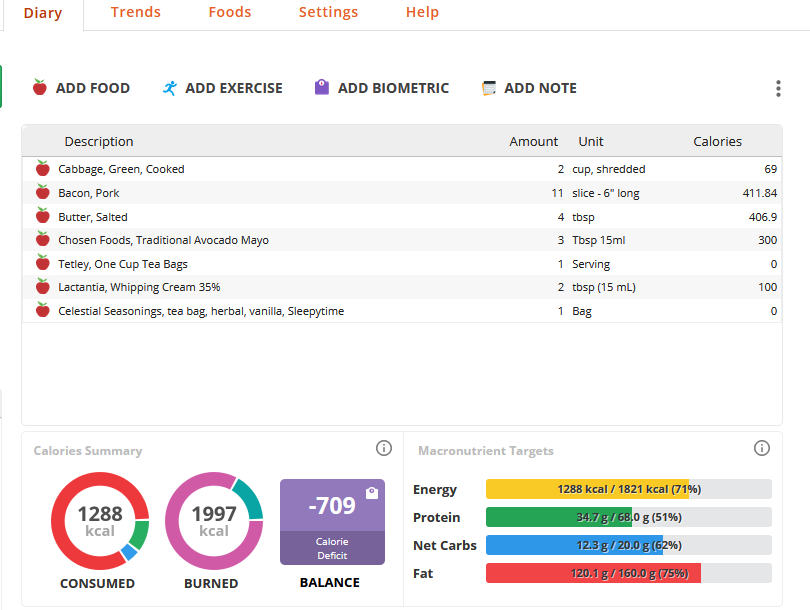Click the 1288 kcal consumed donut chart
Viewport: 810px width, 610px height.
tap(100, 521)
